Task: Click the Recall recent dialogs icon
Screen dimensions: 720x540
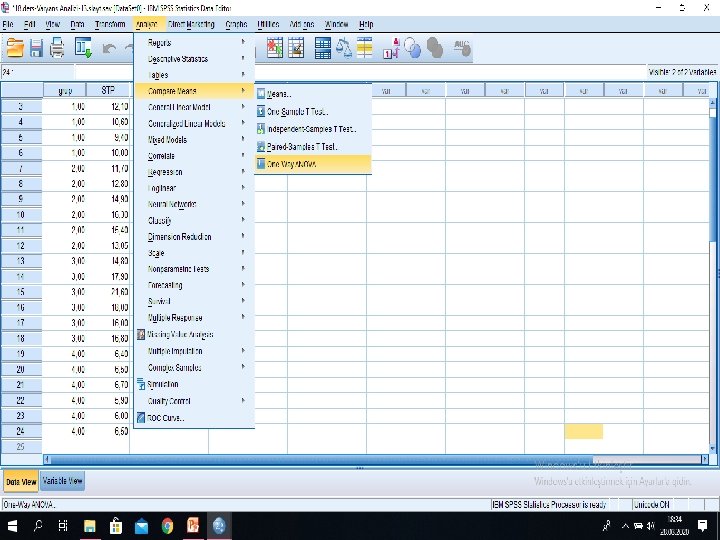Action: (x=84, y=48)
